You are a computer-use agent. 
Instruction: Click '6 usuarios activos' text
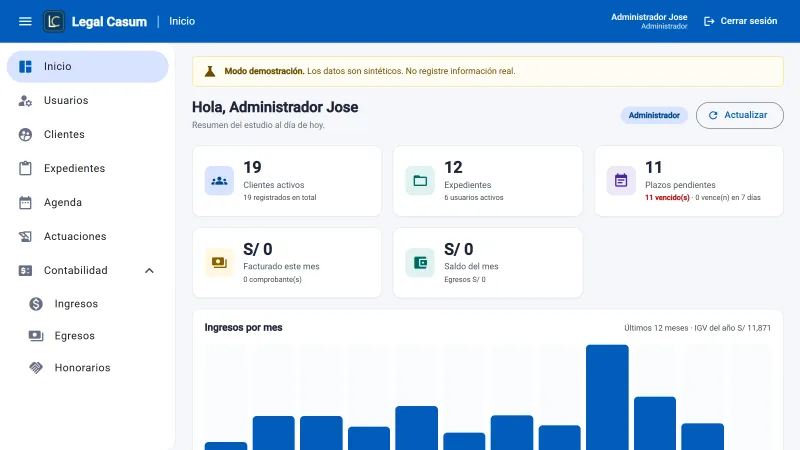click(x=473, y=197)
